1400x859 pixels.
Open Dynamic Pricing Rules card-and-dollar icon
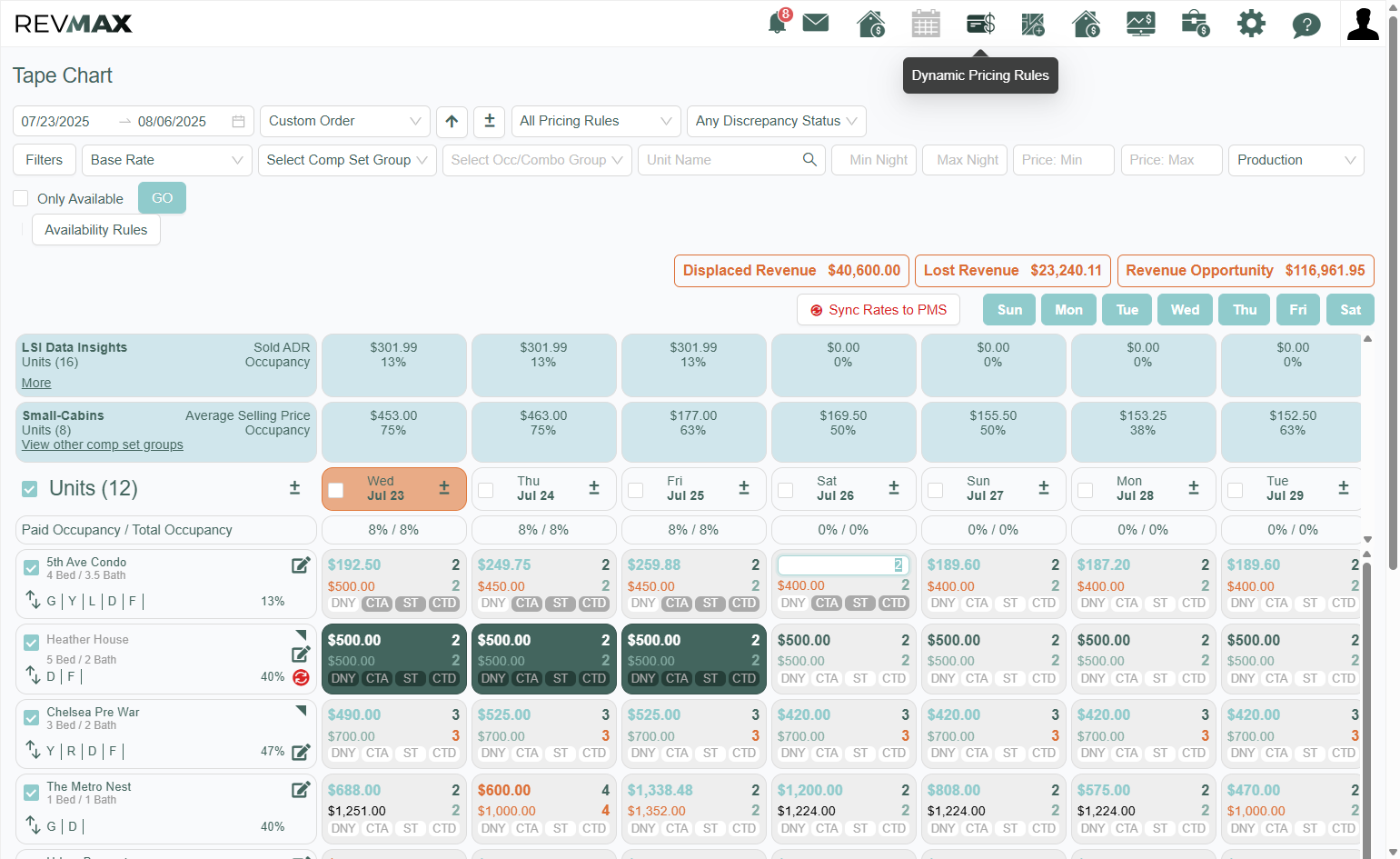coord(980,24)
